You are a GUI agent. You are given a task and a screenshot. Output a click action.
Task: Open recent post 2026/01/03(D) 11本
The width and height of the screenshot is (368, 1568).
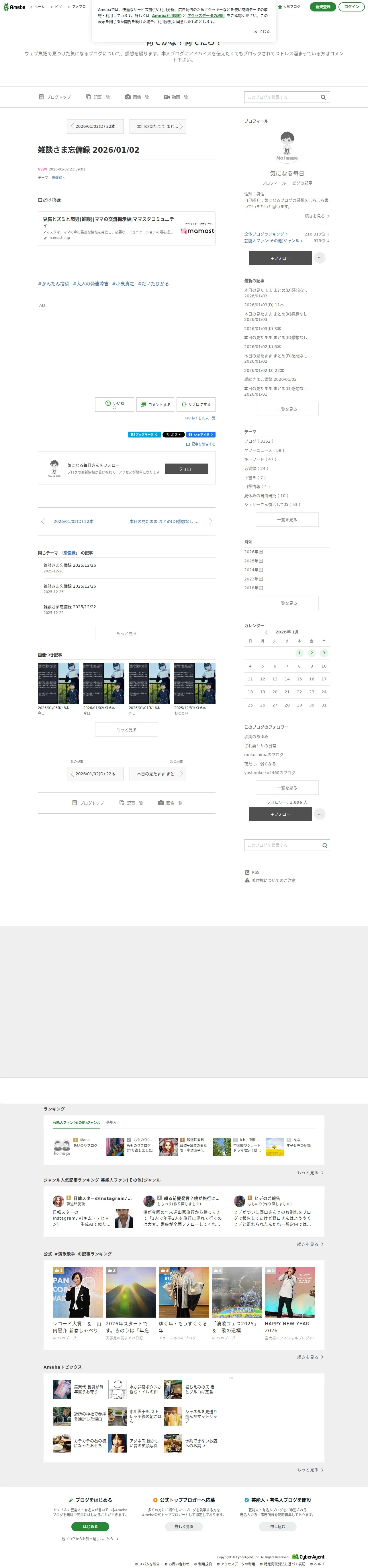(x=264, y=305)
